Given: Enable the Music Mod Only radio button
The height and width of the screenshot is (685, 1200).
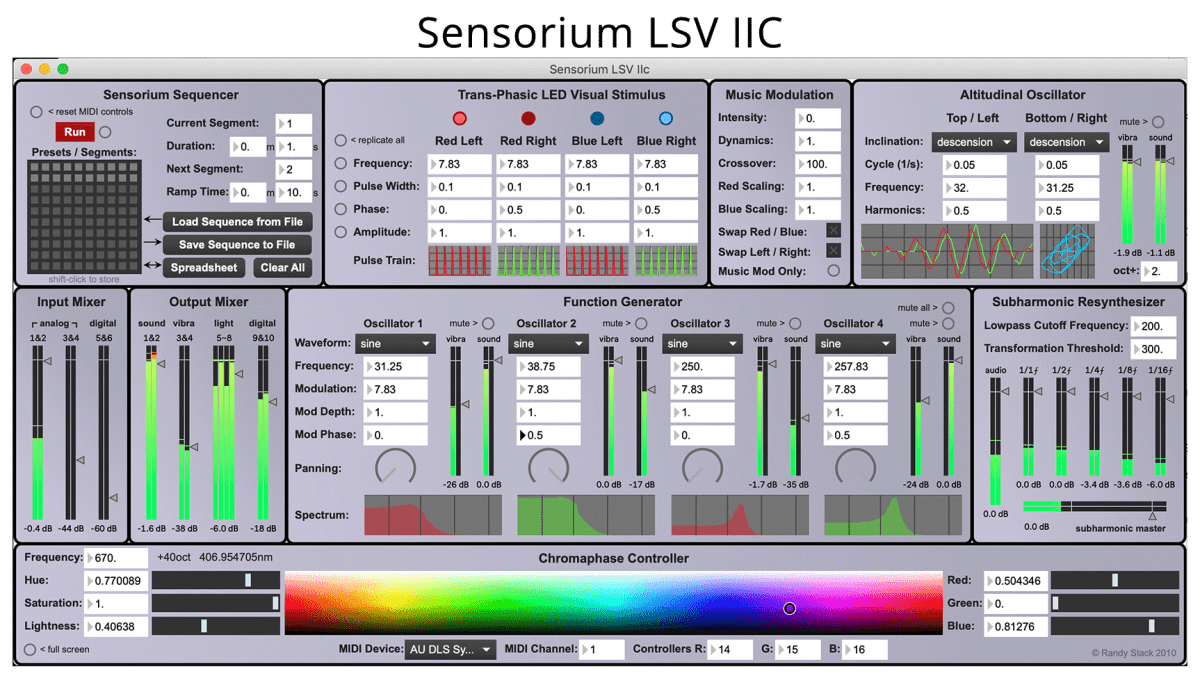Looking at the screenshot, I should point(833,271).
